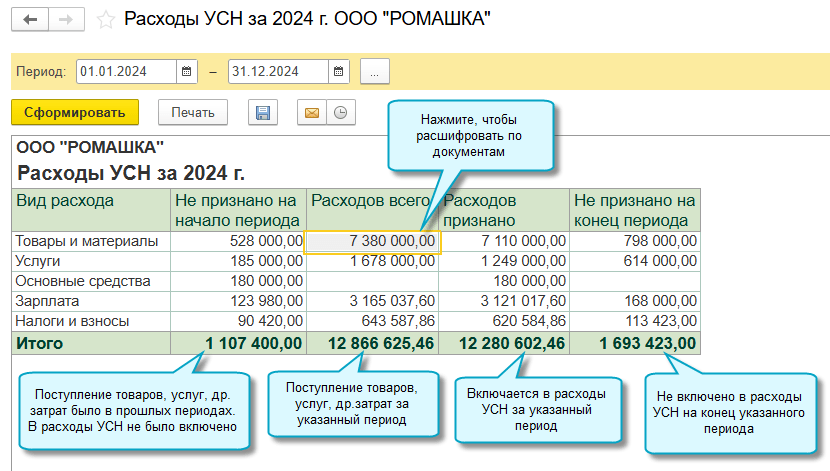Viewport: 830px width, 471px height.
Task: Click the Печать button
Action: point(193,113)
